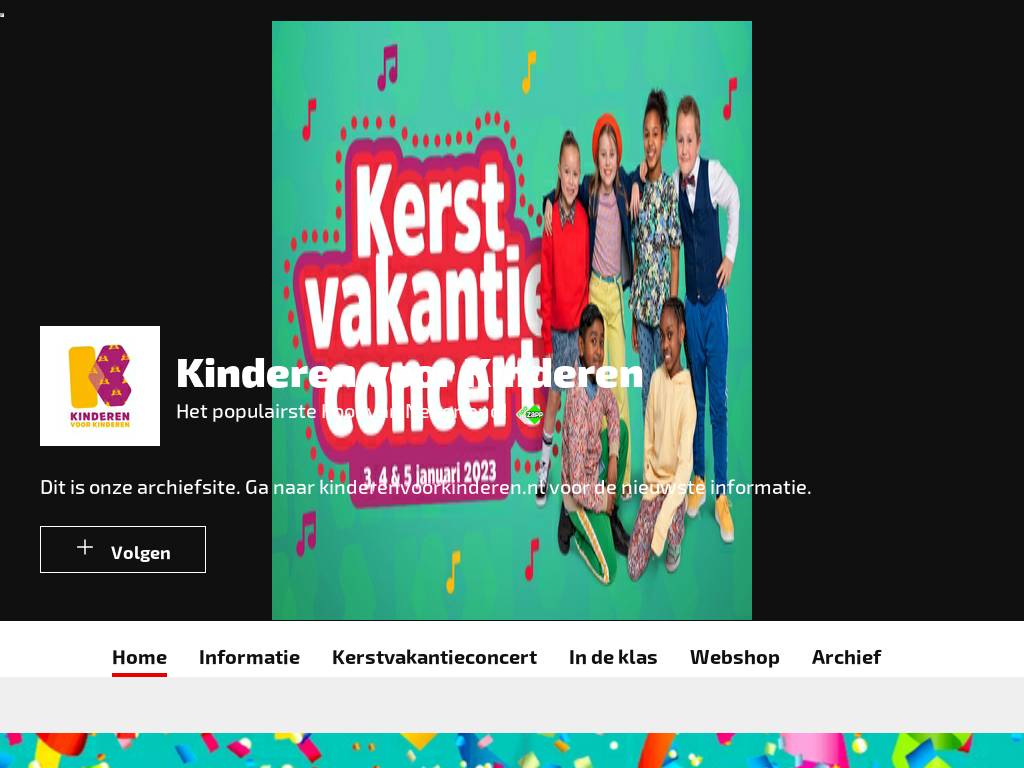Click the Het populairste koor subtitle
The width and height of the screenshot is (1024, 768).
340,411
